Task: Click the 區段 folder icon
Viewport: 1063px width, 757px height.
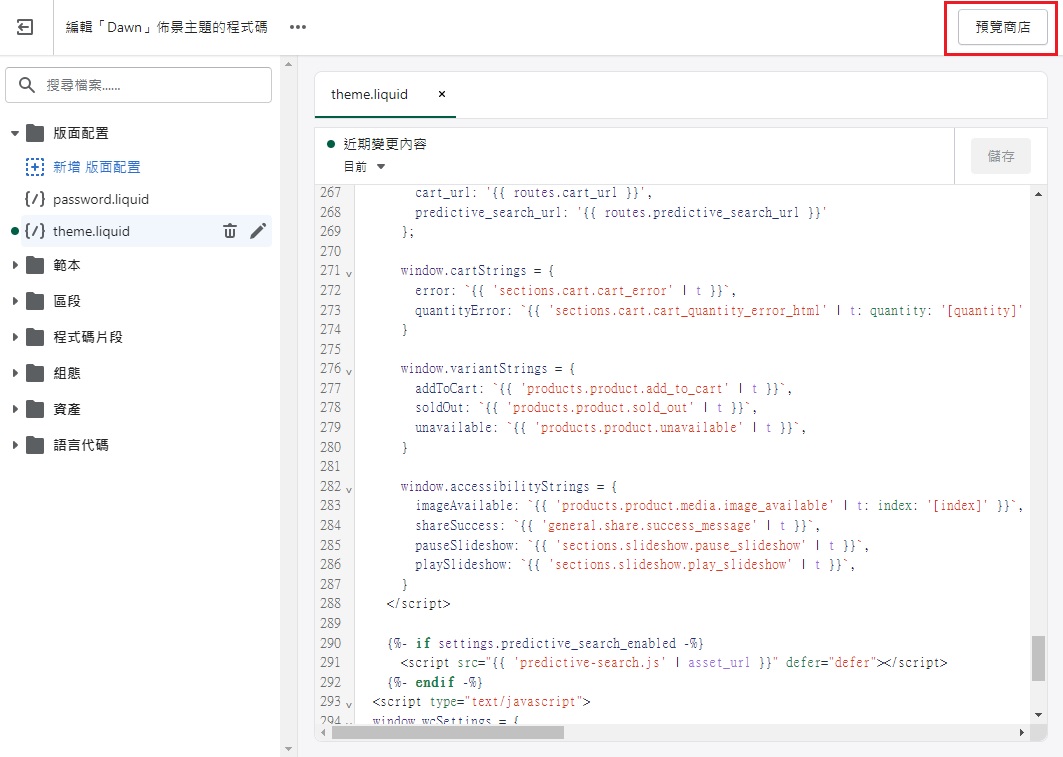Action: (x=35, y=301)
